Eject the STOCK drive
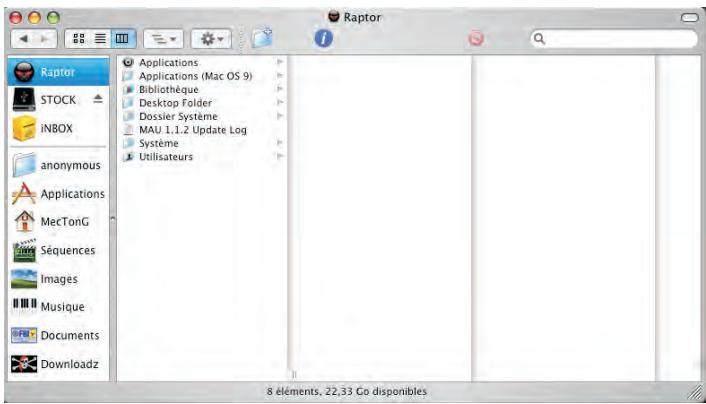This screenshot has height=404, width=706. (98, 99)
